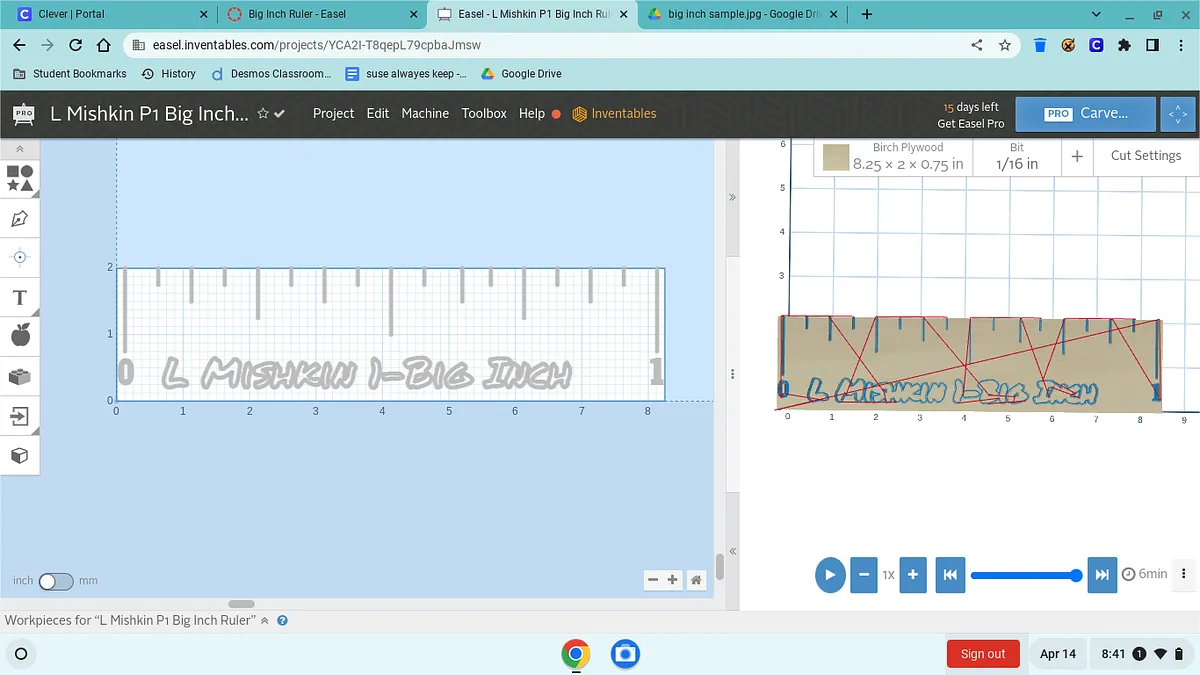Open the Birch Plywood material dropdown
This screenshot has height=675, width=1200.
[894, 157]
